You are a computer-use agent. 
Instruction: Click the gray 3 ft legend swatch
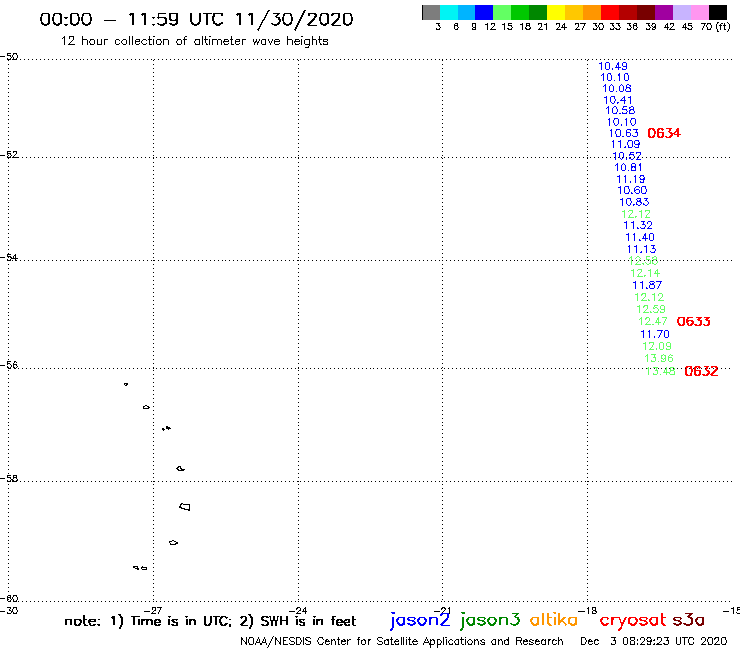[x=431, y=12]
